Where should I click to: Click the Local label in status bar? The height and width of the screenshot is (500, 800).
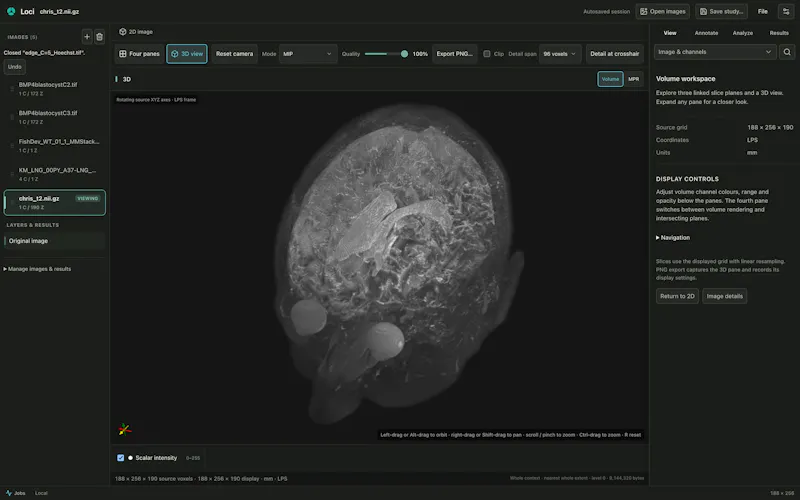coord(41,493)
